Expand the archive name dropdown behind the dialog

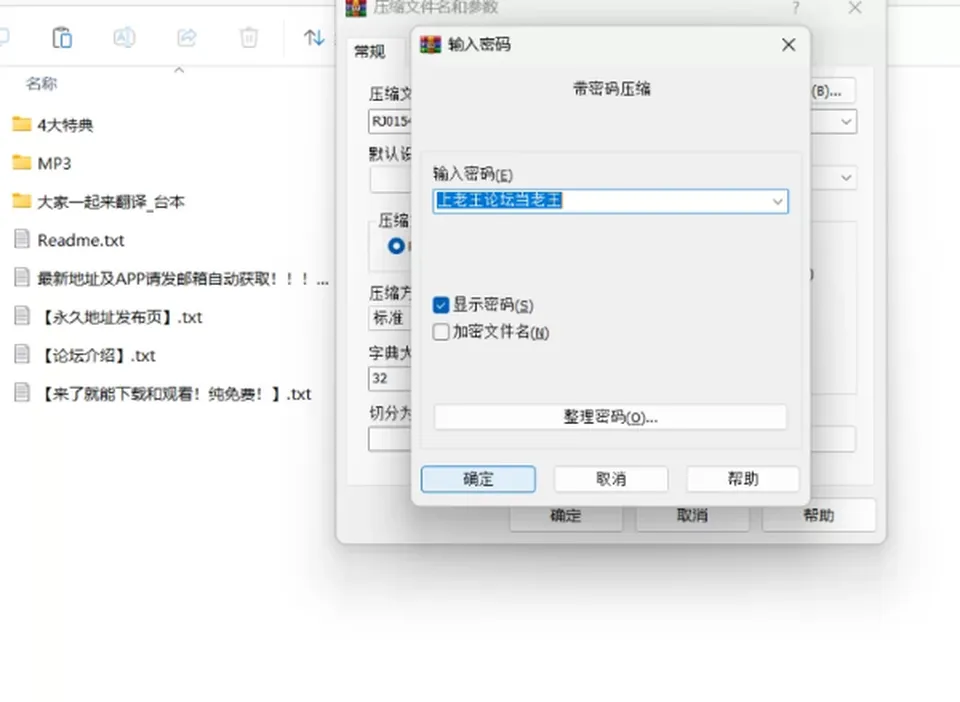(846, 122)
